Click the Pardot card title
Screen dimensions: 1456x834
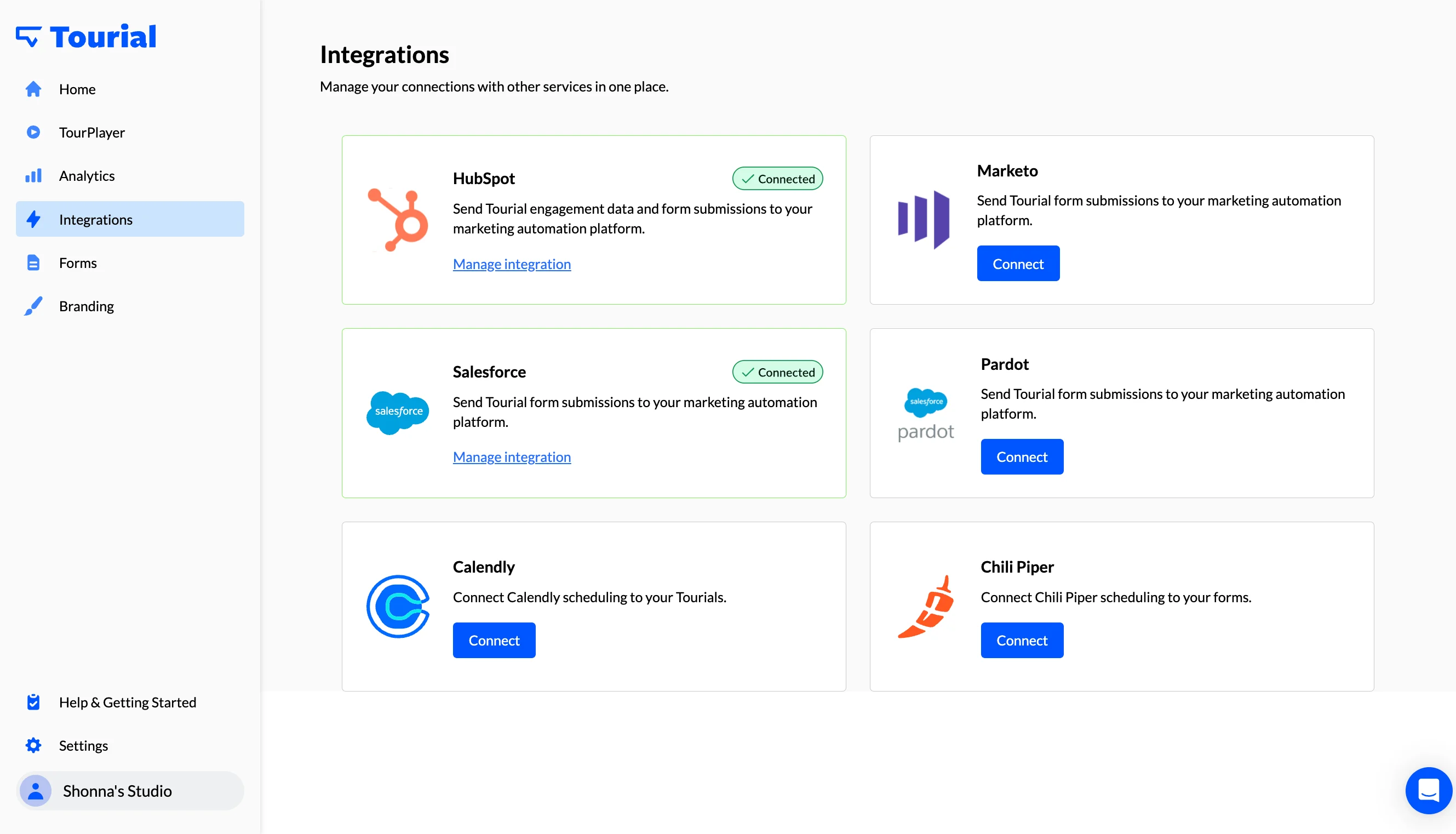point(1004,364)
